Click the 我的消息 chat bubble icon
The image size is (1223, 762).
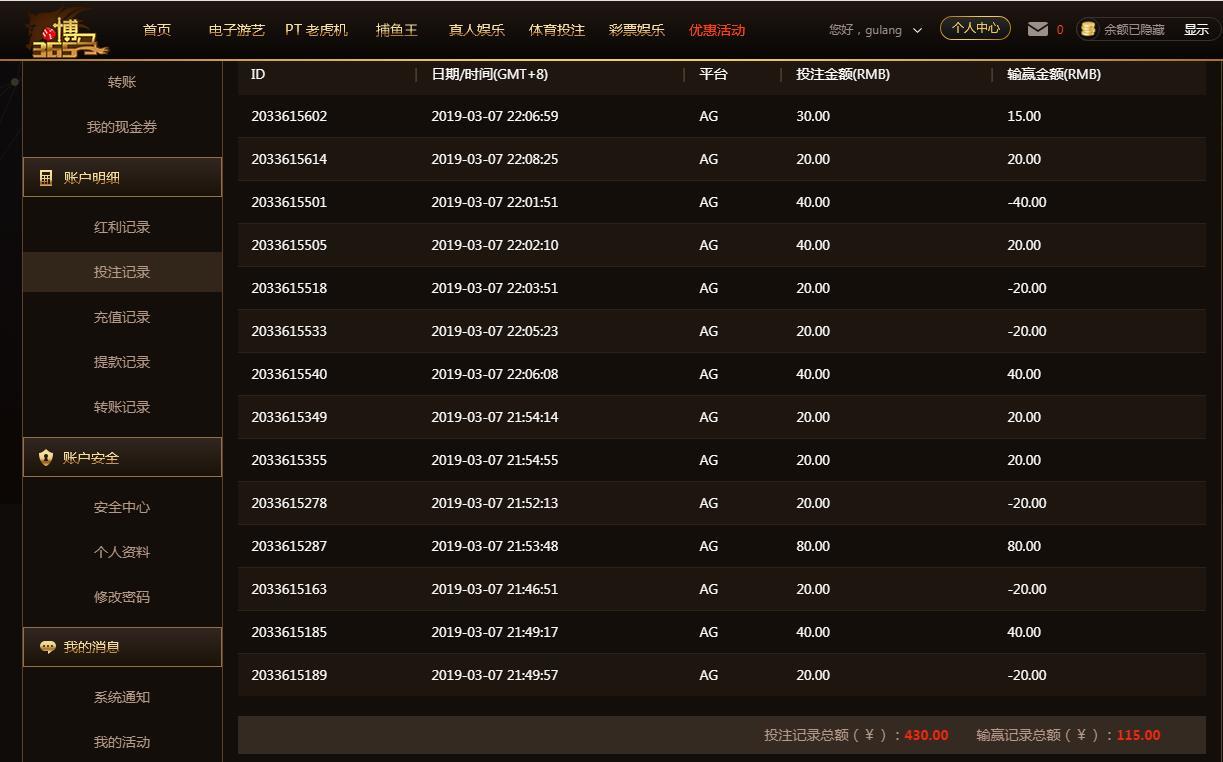coord(47,647)
